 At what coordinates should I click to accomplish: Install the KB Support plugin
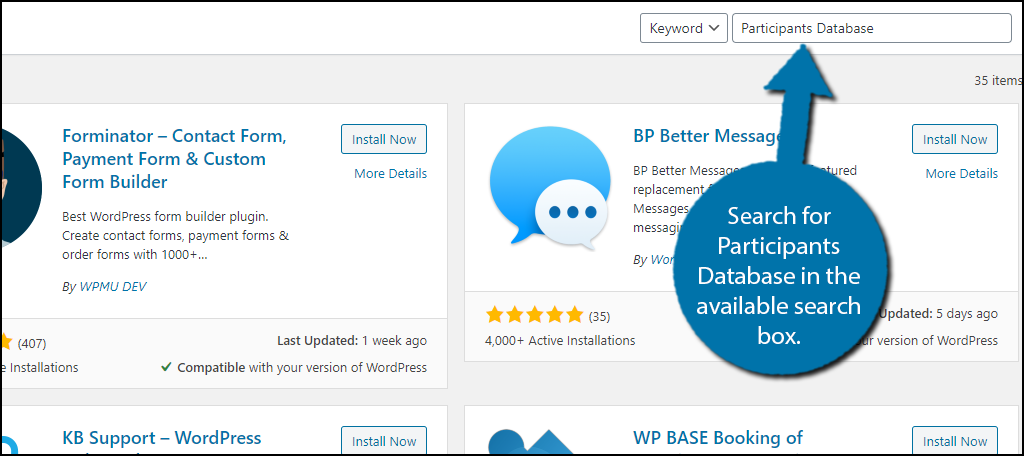coord(384,442)
